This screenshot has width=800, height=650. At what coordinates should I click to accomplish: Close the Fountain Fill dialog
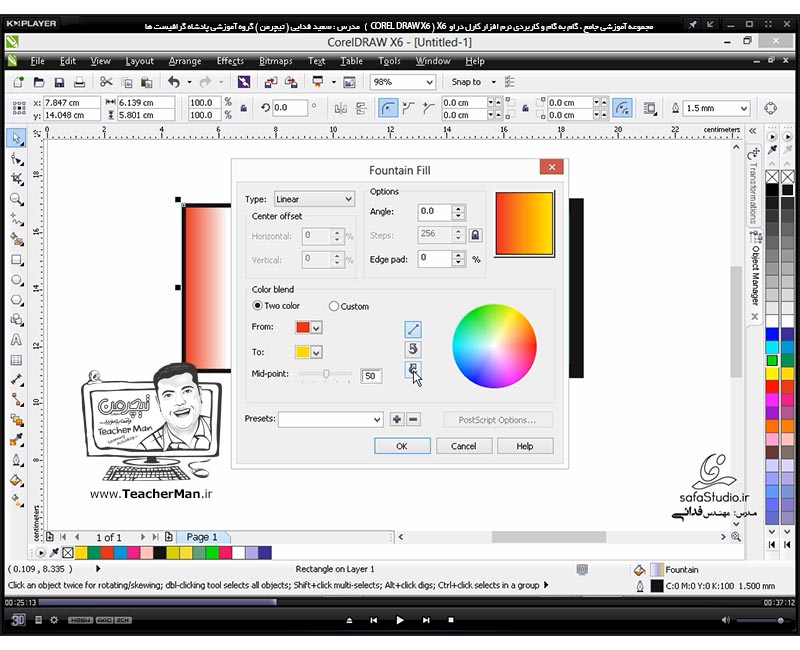[552, 167]
